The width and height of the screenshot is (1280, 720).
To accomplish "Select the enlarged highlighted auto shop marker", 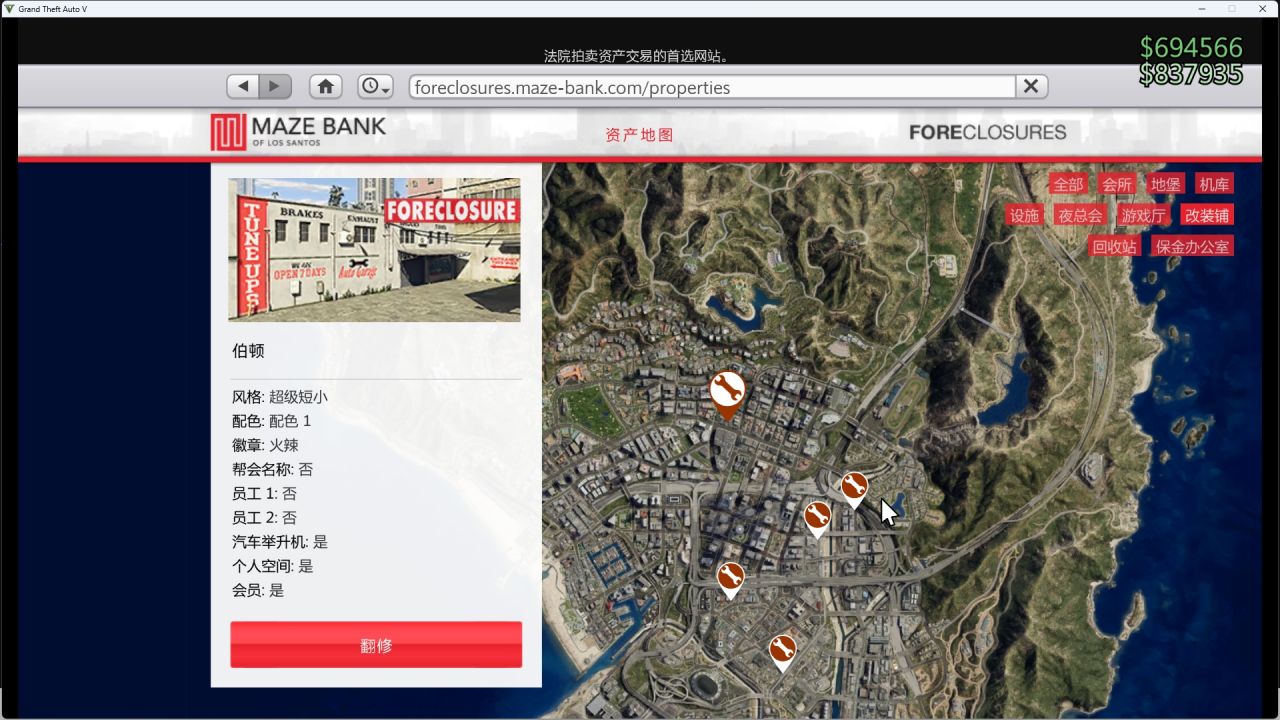I will pos(727,393).
